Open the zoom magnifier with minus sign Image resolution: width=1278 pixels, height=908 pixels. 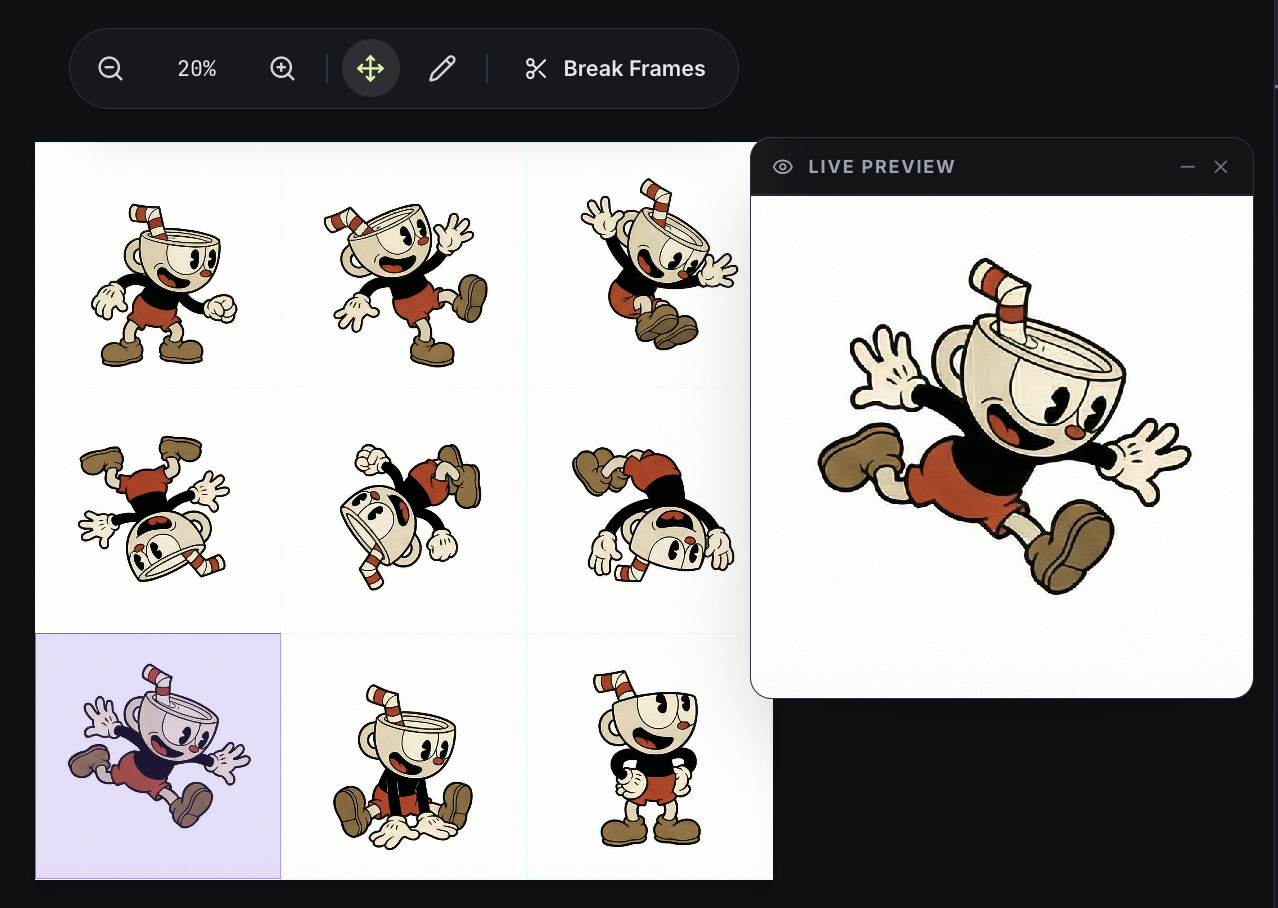click(110, 68)
